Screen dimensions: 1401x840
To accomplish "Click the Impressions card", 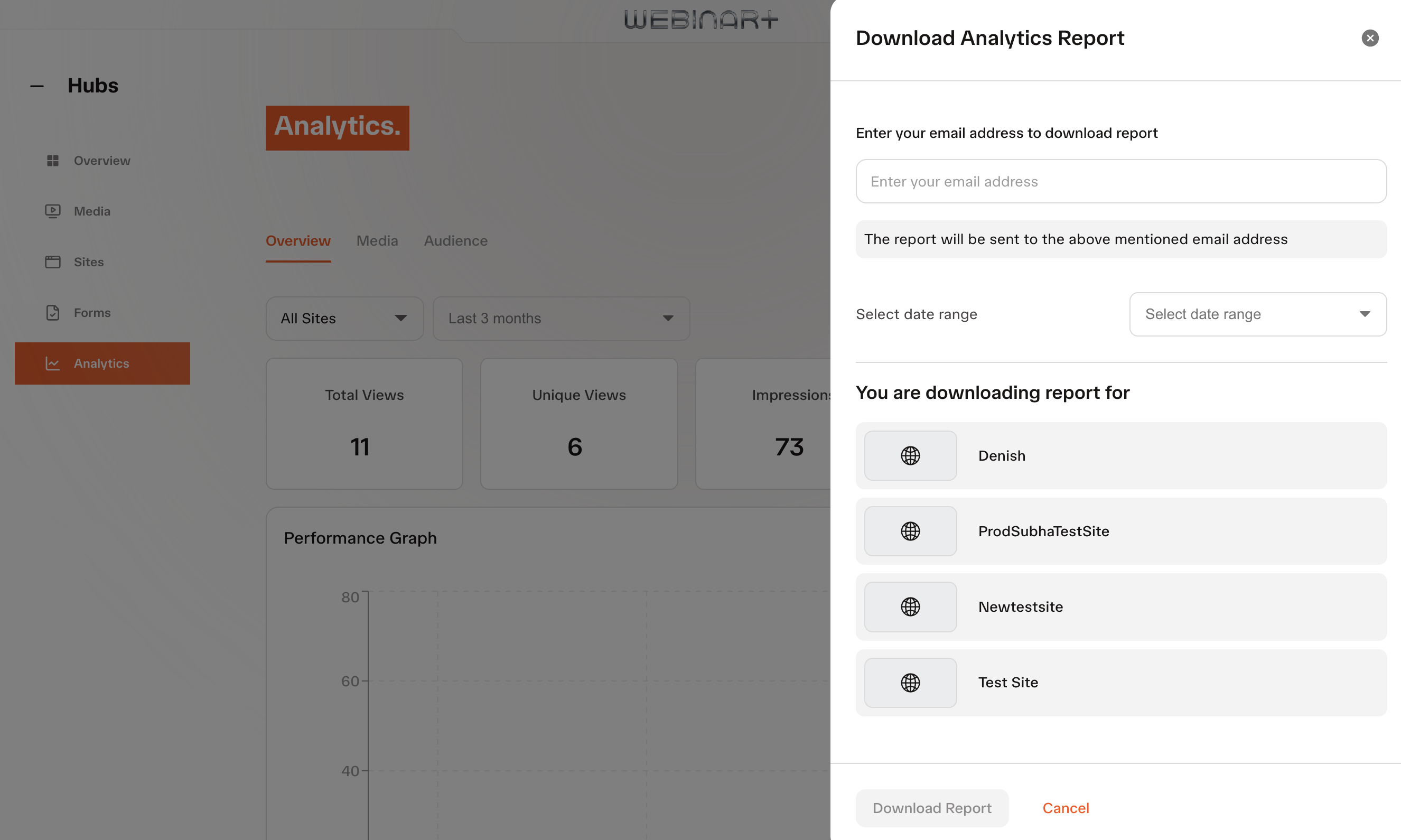I will coord(763,423).
